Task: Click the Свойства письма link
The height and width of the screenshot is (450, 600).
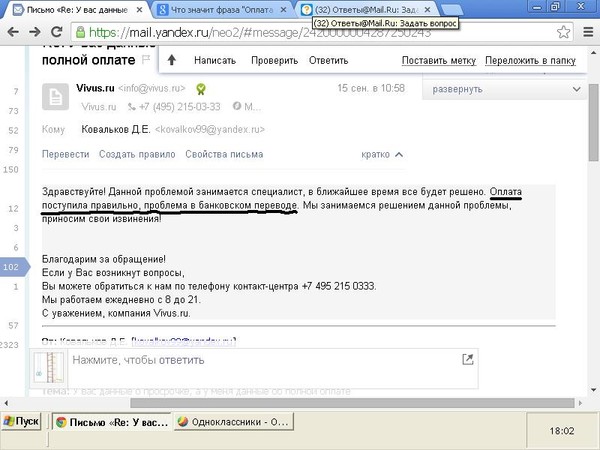Action: tap(224, 154)
